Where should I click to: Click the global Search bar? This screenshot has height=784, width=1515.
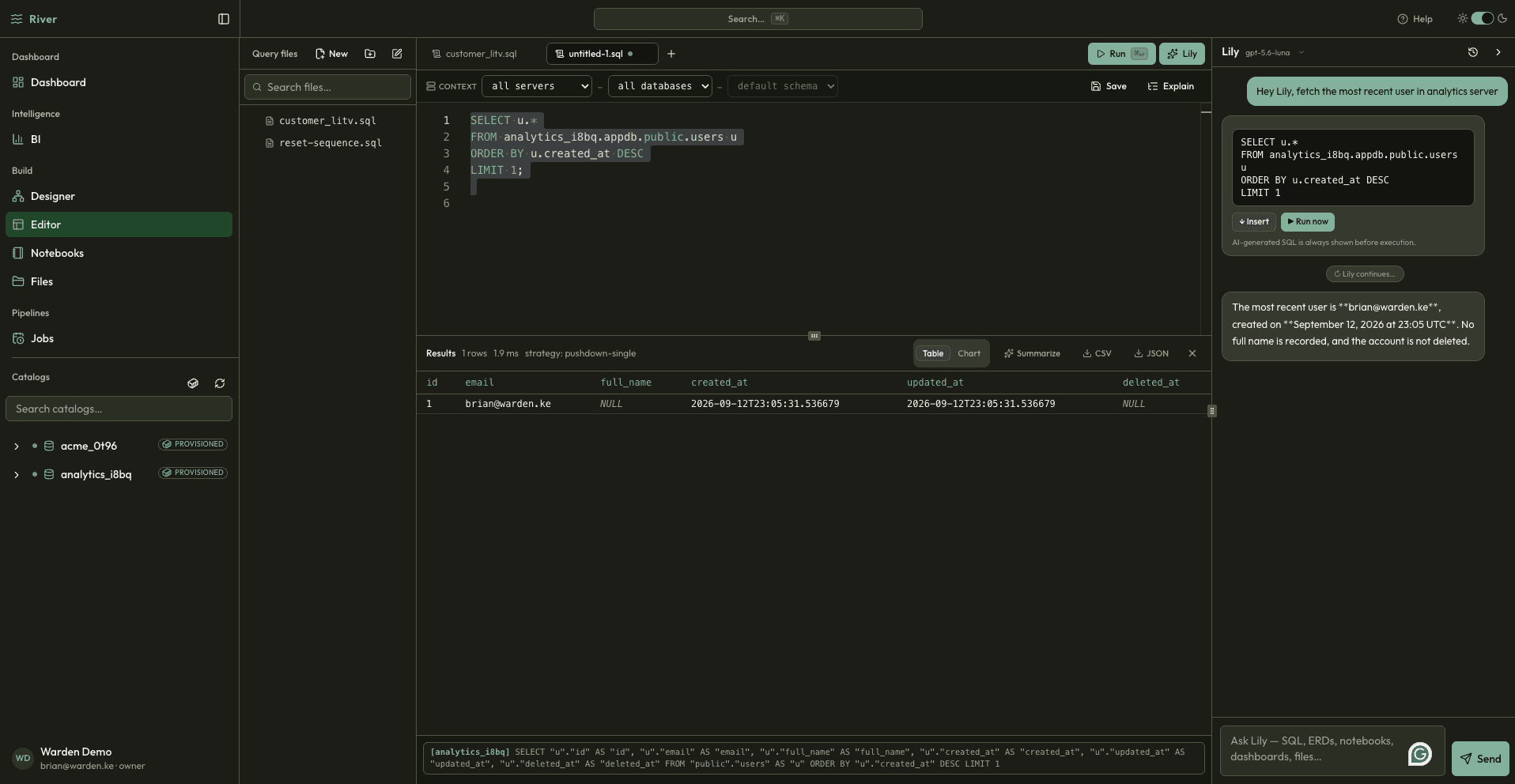[757, 19]
